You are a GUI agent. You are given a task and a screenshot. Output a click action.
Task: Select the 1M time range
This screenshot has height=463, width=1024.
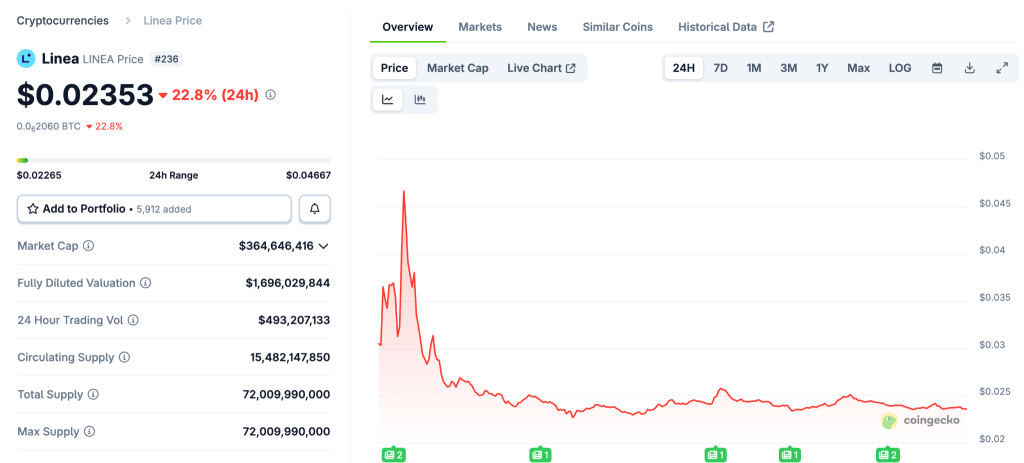click(x=754, y=68)
